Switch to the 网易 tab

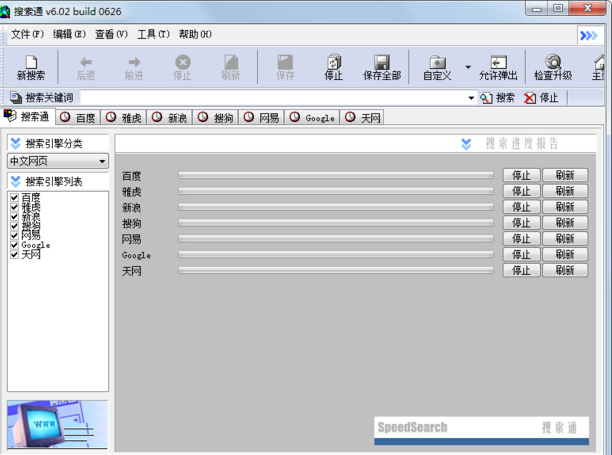(x=262, y=117)
